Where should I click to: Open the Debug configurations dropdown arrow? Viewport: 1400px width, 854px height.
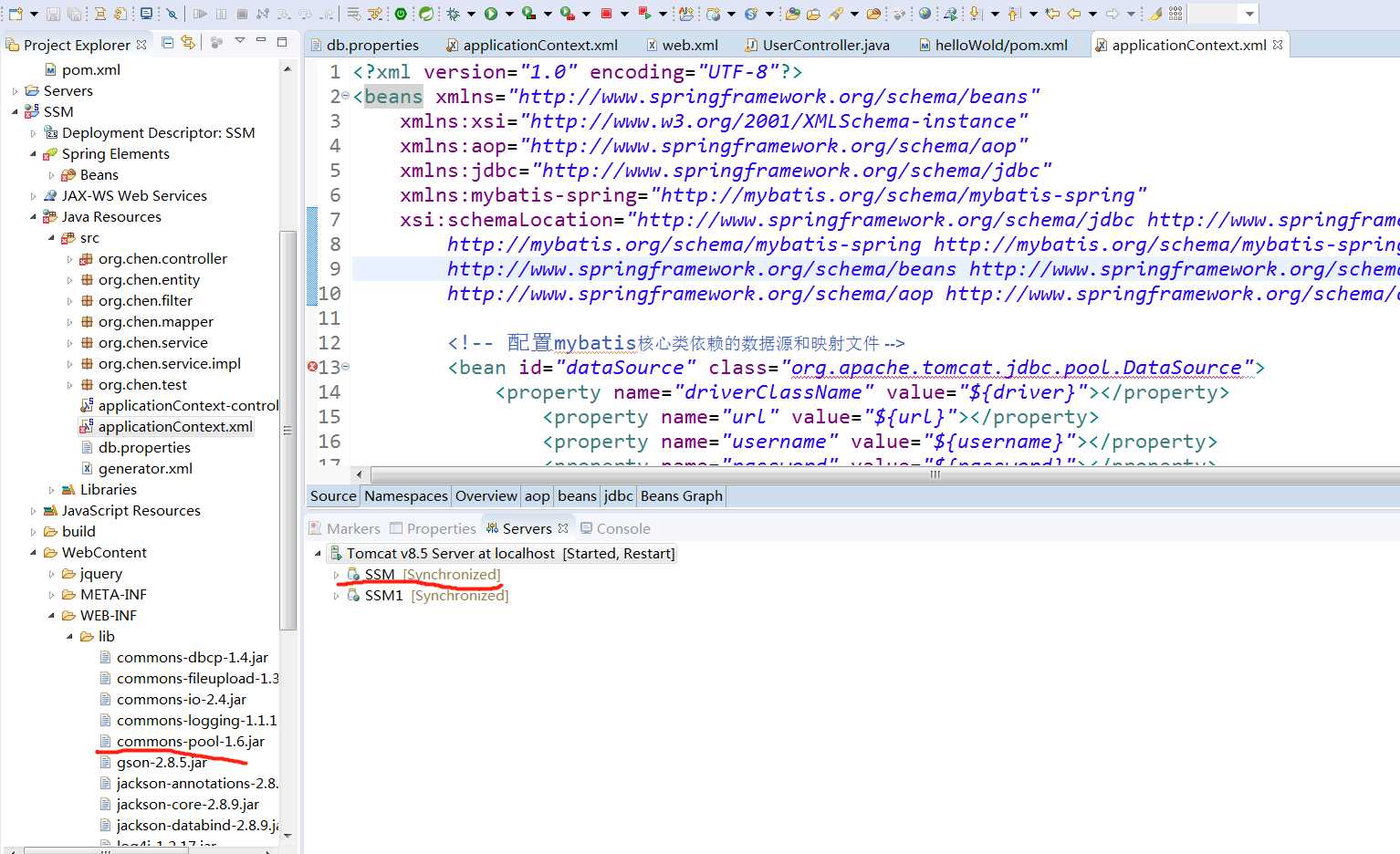471,14
